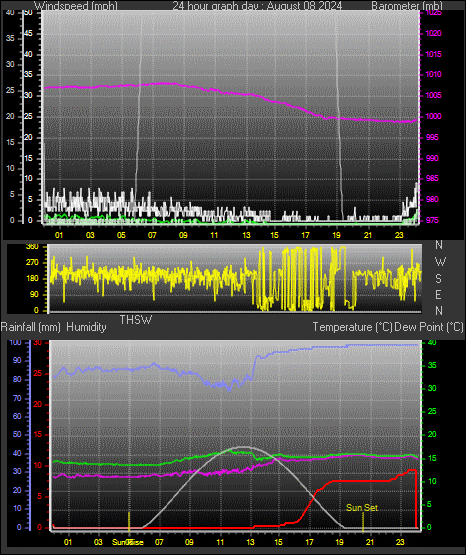Select the "Rainfall (mm)" label

click(x=30, y=327)
